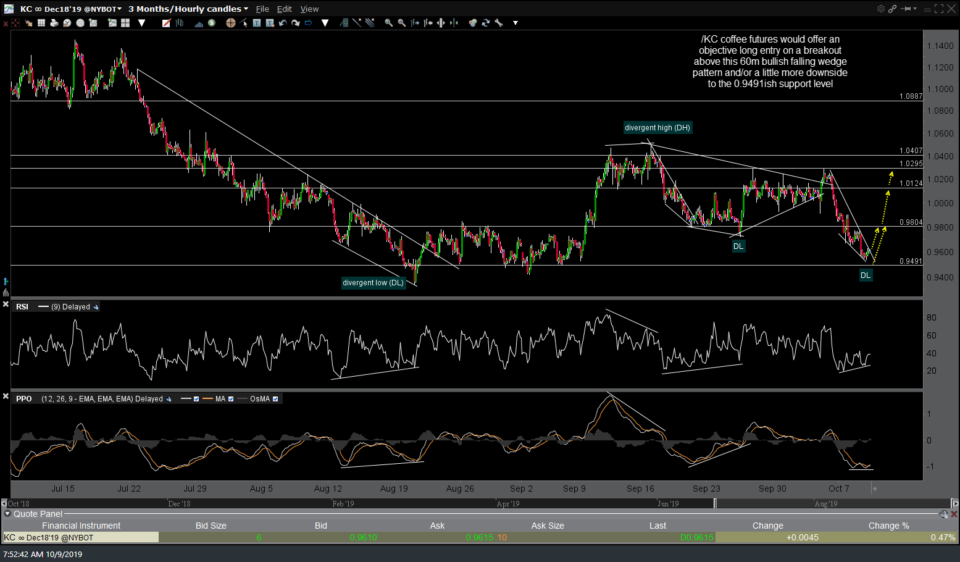The height and width of the screenshot is (562, 960).
Task: Toggle the PPO line visibility checkbox
Action: pos(196,399)
